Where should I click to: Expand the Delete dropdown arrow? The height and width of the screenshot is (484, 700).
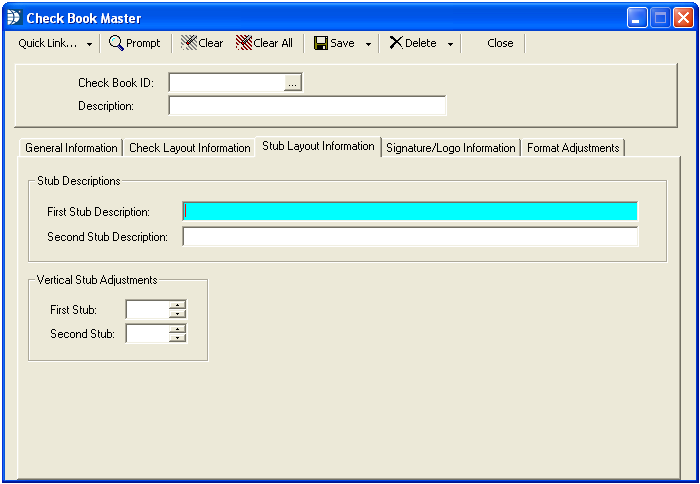450,44
